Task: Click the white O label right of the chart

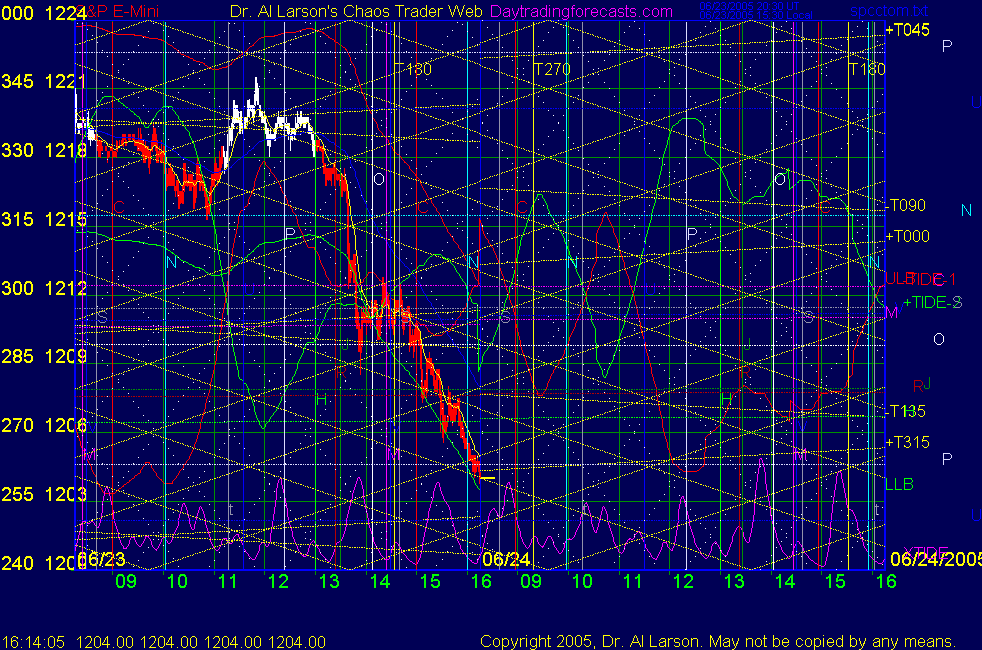Action: pos(939,339)
